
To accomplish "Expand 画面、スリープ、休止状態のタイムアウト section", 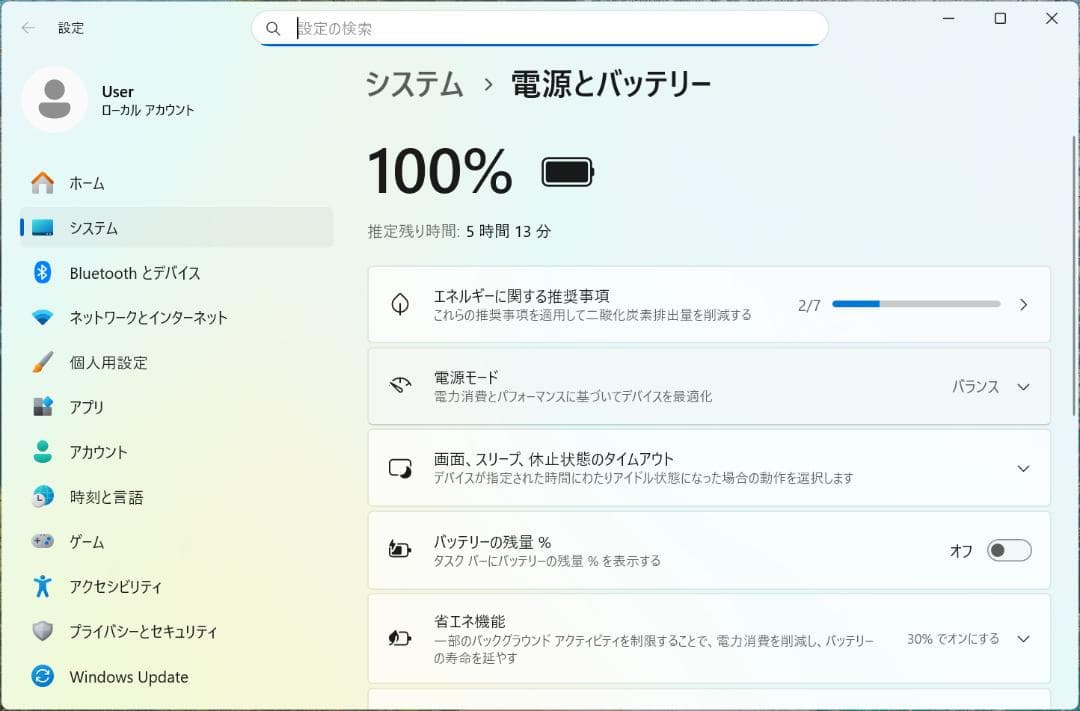I will [x=1022, y=467].
